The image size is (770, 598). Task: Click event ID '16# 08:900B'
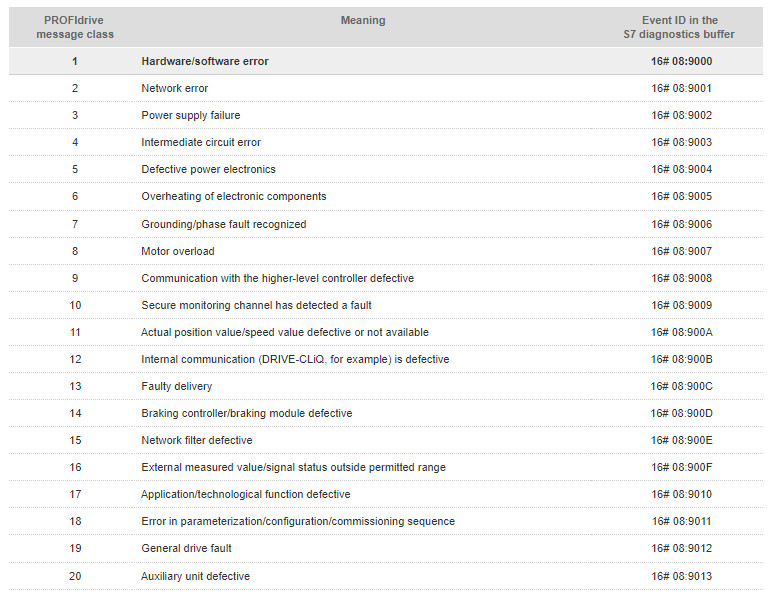(x=682, y=359)
